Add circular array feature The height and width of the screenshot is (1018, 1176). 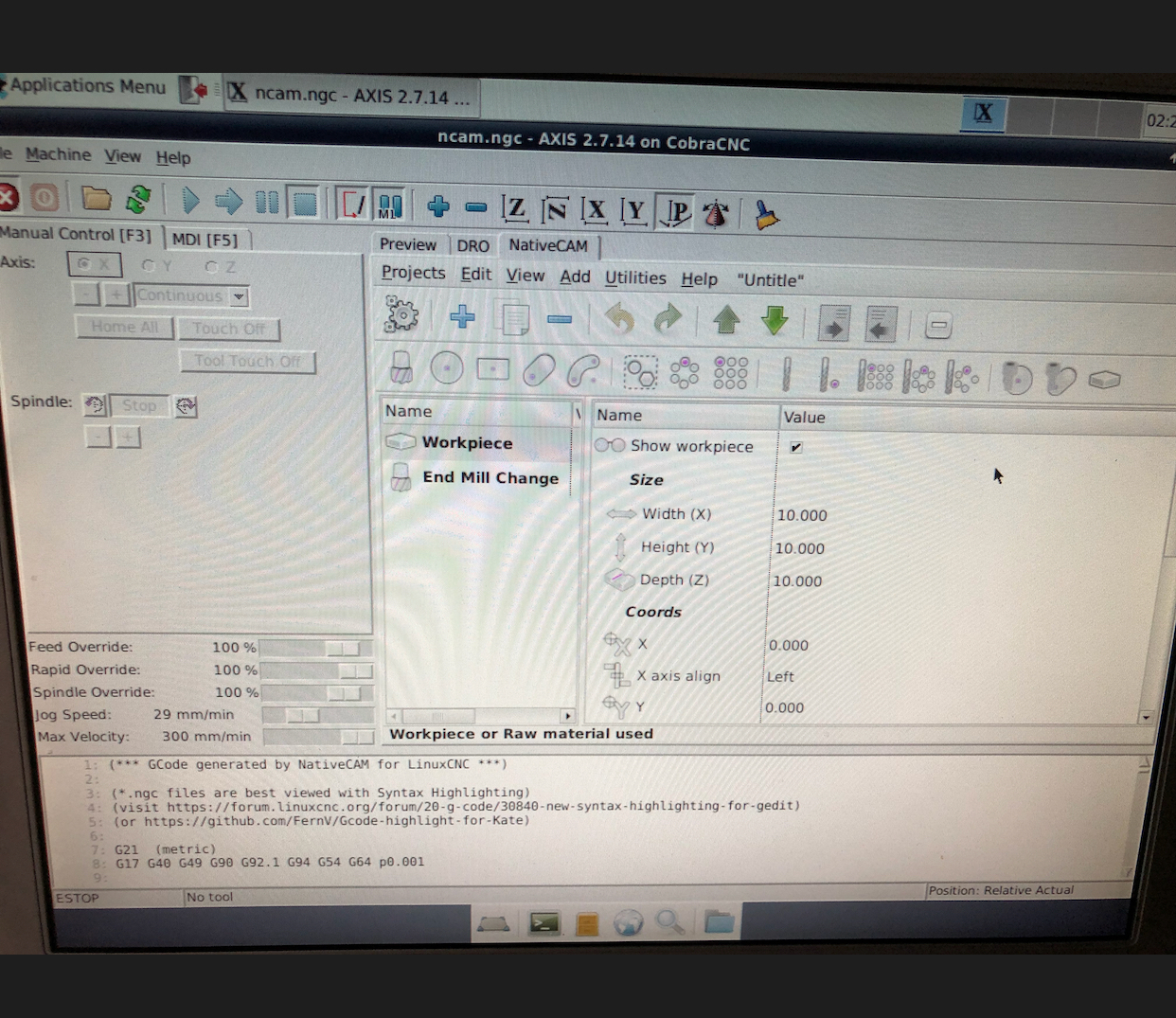point(685,372)
